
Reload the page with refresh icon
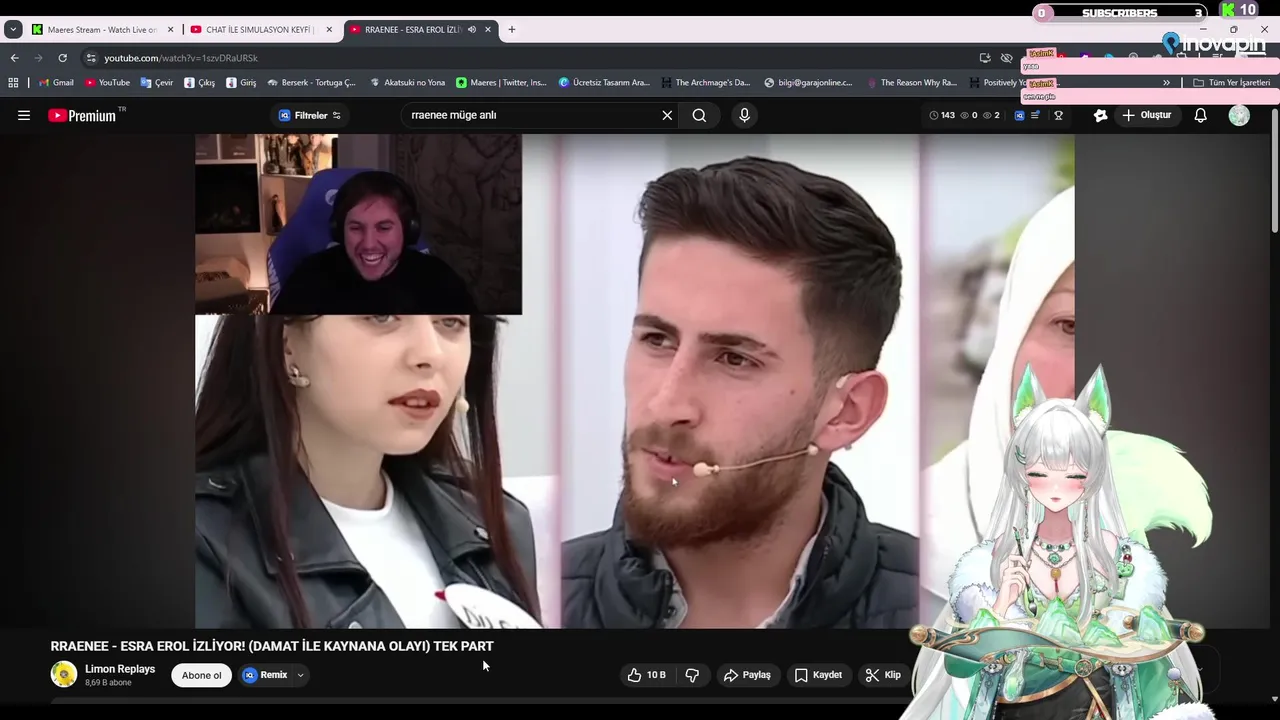point(62,58)
